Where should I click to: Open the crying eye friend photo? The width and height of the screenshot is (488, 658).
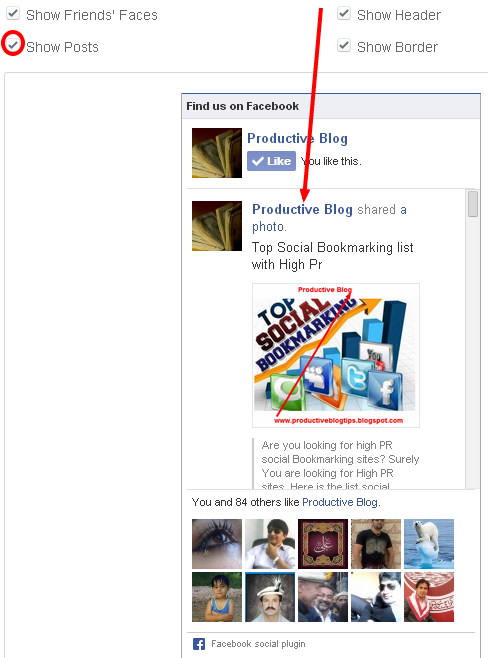(217, 544)
